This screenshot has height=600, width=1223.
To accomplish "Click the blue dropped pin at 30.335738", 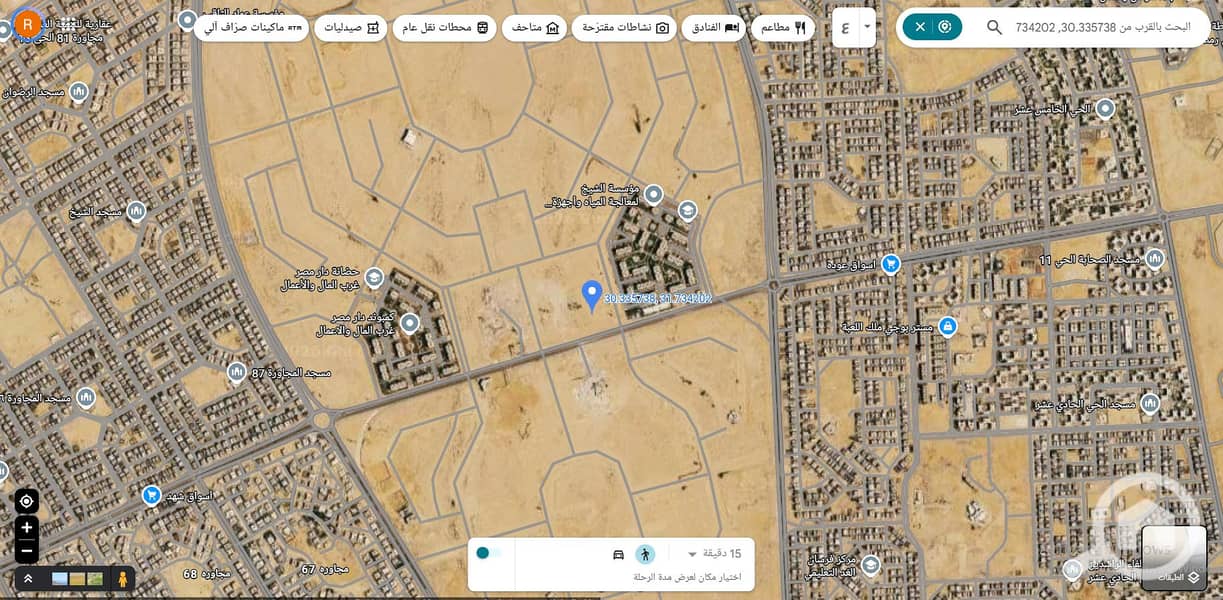I will pos(591,295).
